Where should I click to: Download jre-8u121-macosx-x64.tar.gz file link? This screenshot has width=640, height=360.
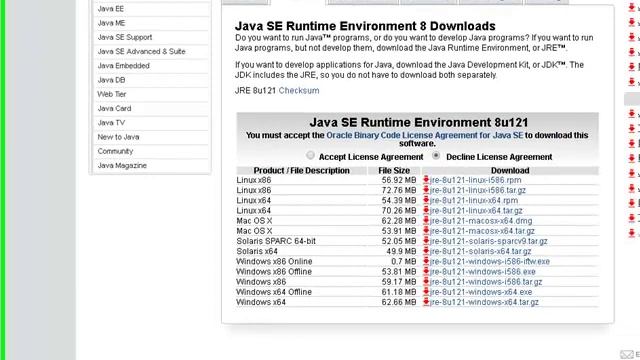(x=482, y=231)
